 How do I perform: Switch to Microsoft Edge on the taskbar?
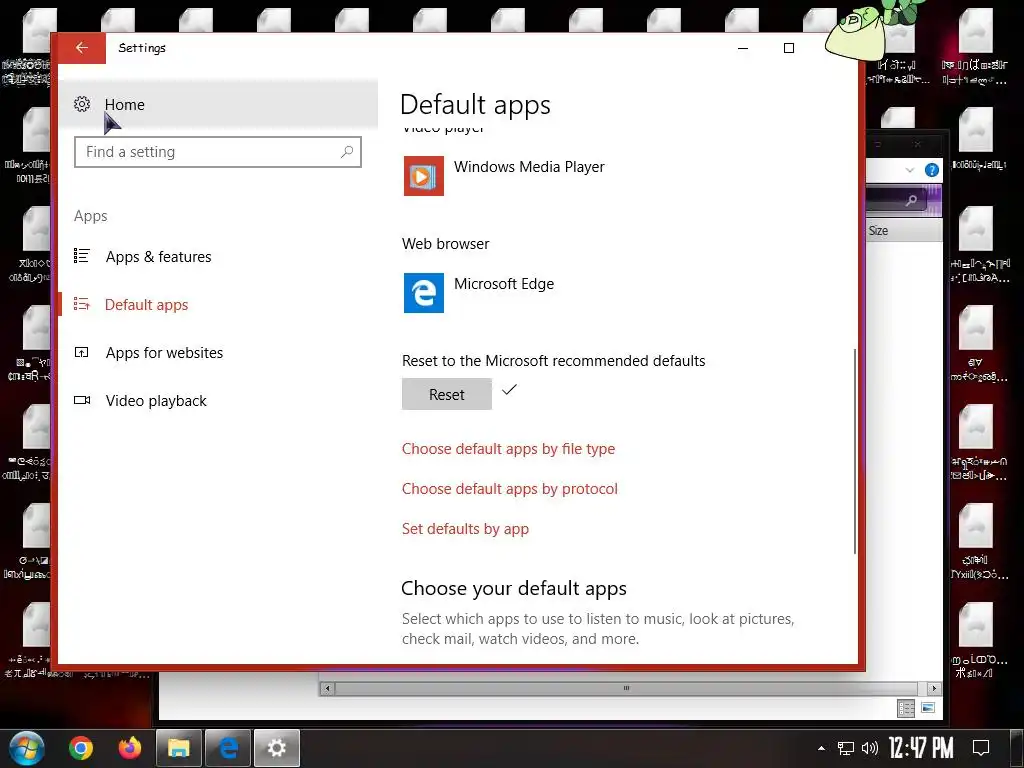(228, 748)
